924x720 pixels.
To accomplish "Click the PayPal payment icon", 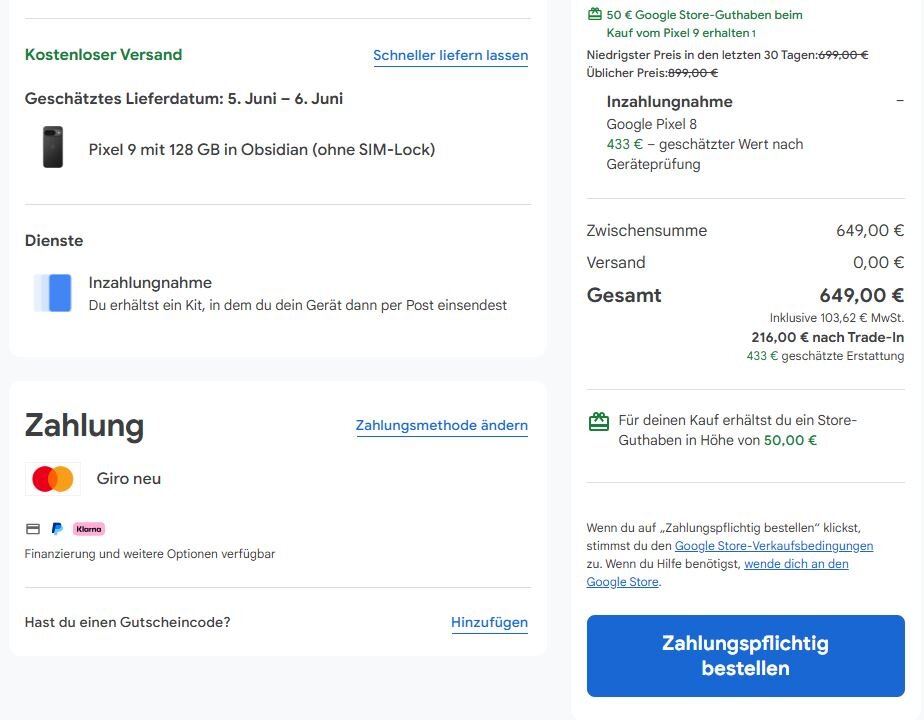I will (57, 528).
